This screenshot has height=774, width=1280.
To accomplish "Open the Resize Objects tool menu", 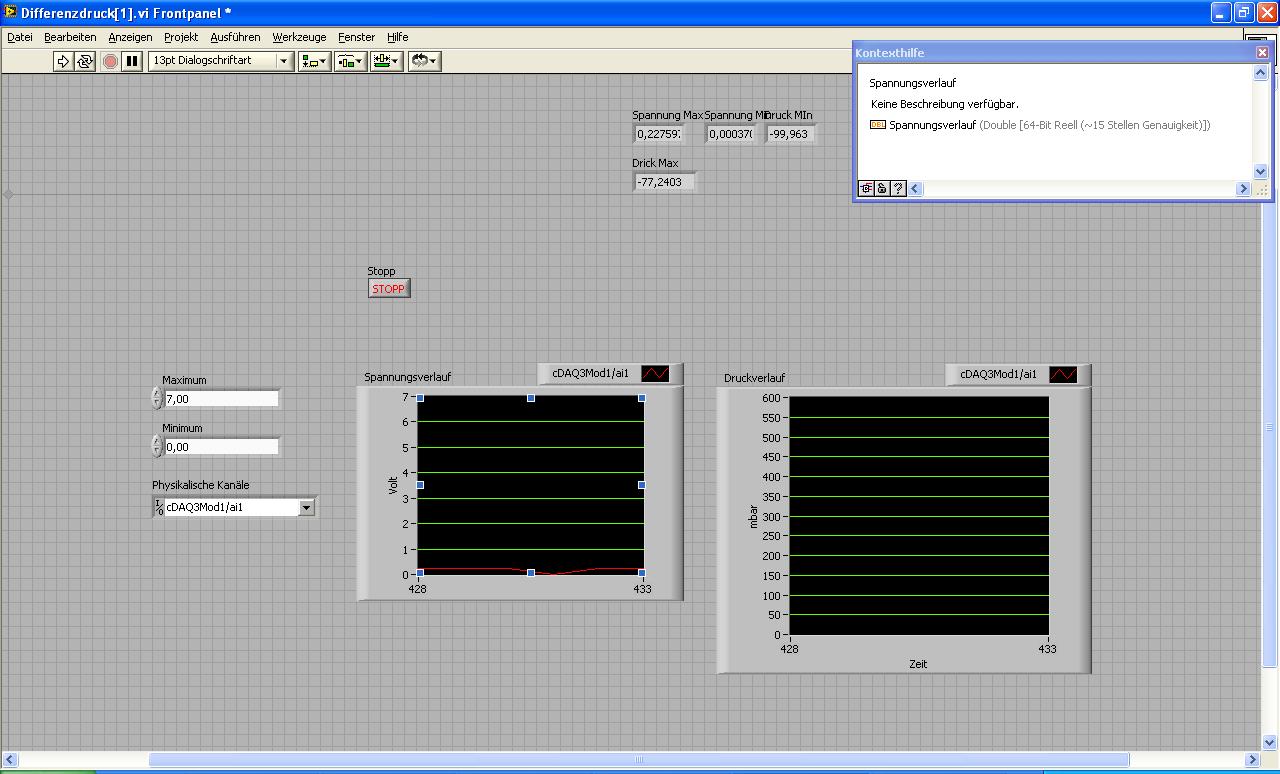I will tap(385, 61).
